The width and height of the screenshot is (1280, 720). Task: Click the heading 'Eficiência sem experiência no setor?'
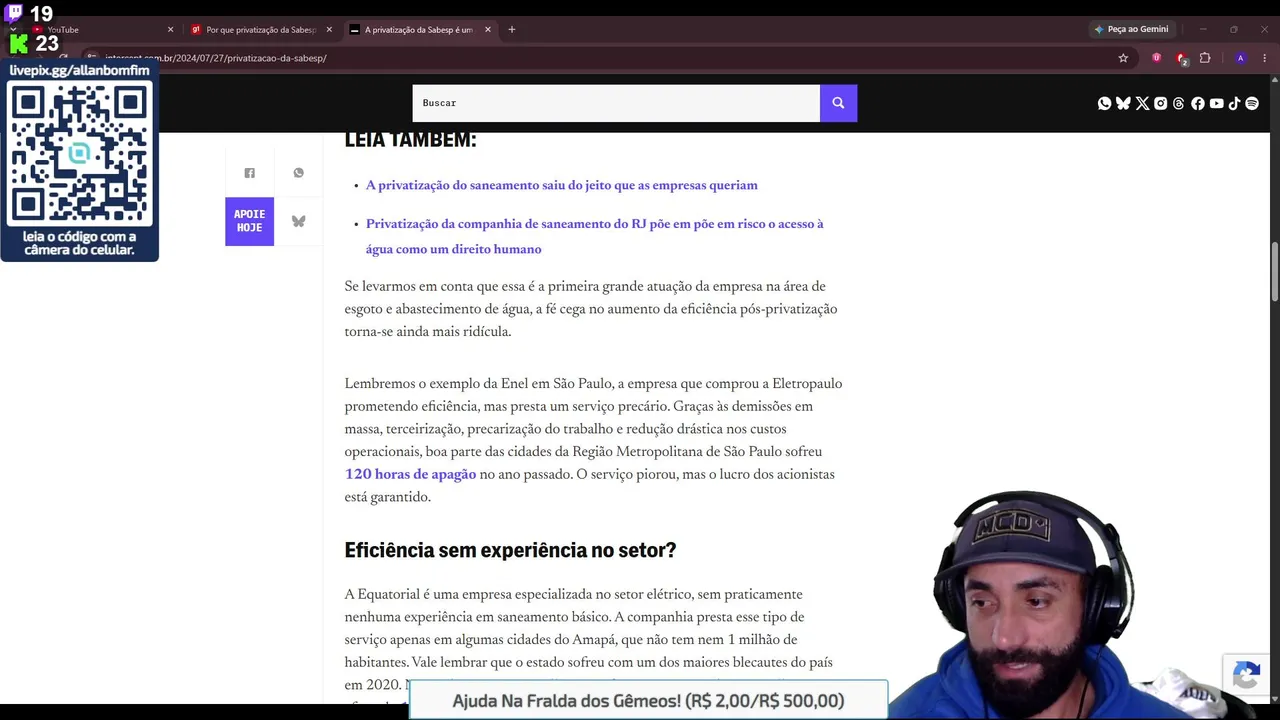coord(510,550)
